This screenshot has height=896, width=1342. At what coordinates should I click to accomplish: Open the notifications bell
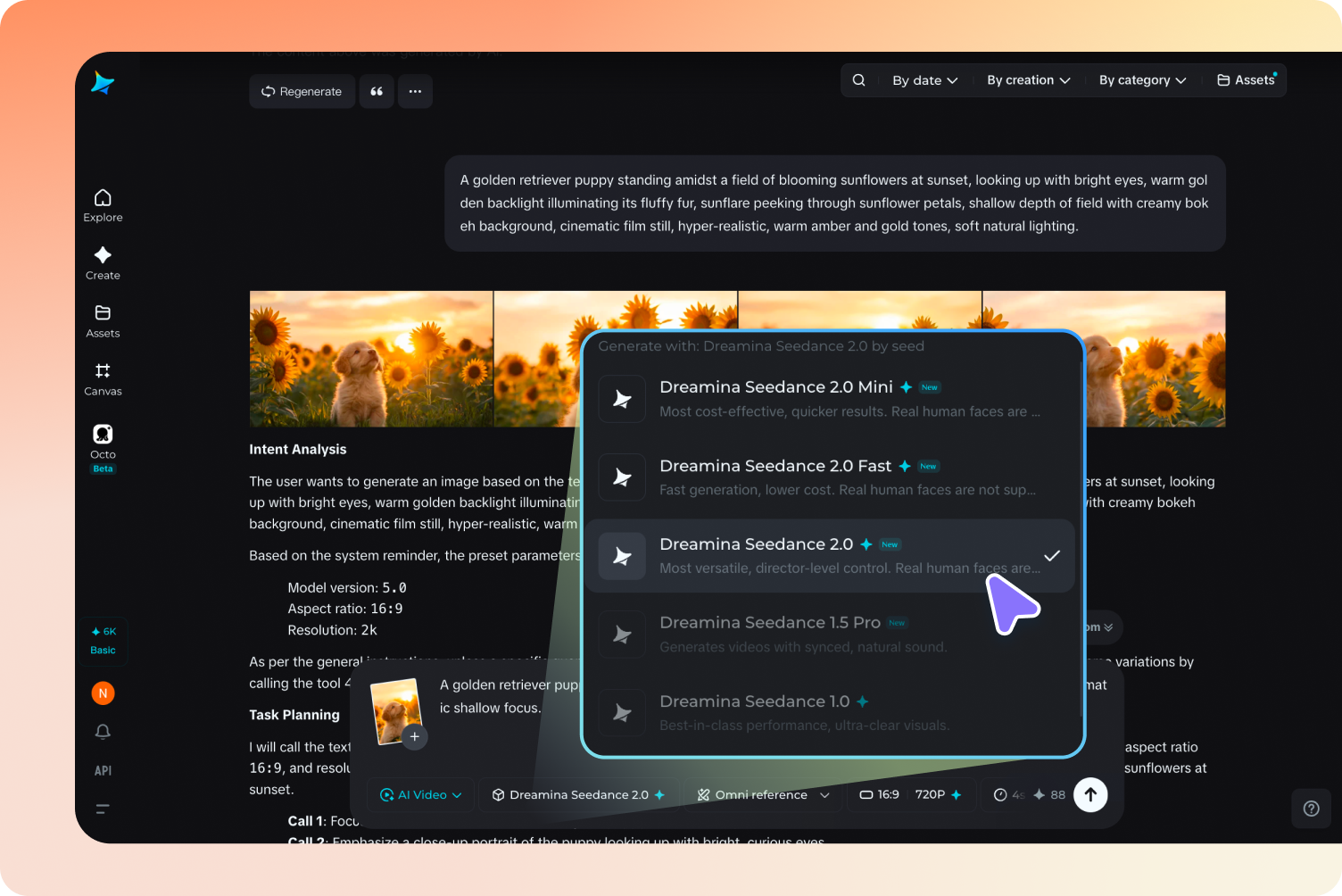pos(103,732)
